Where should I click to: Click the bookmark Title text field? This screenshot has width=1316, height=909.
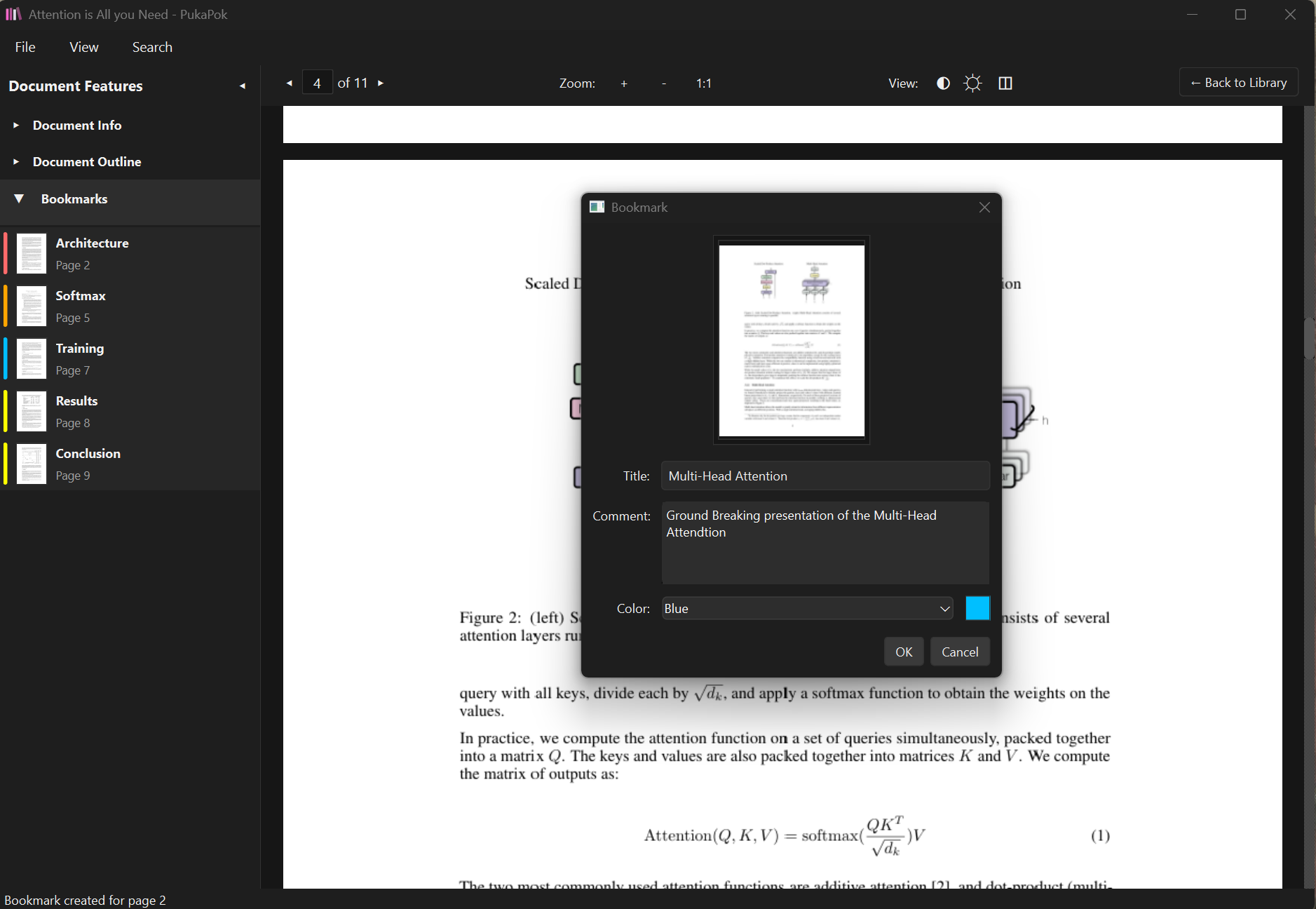(x=825, y=476)
